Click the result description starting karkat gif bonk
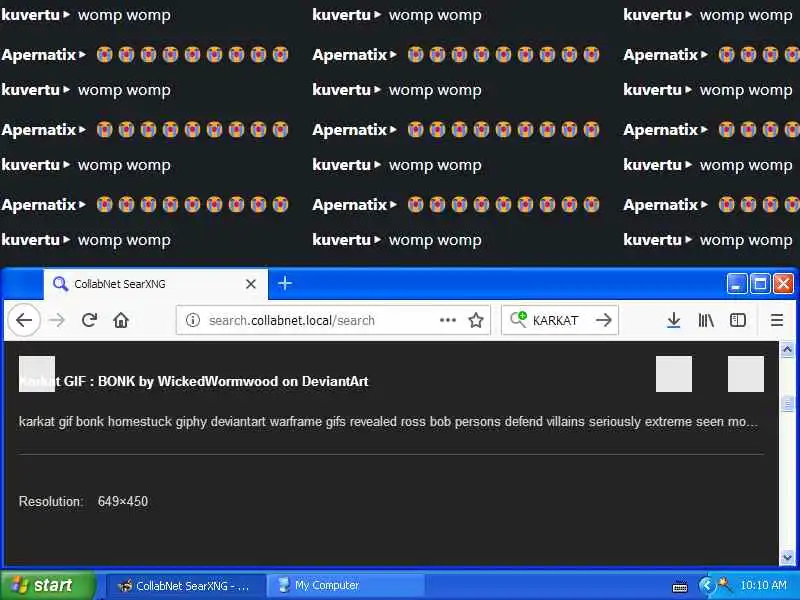Screen dimensions: 800x600 click(x=388, y=422)
